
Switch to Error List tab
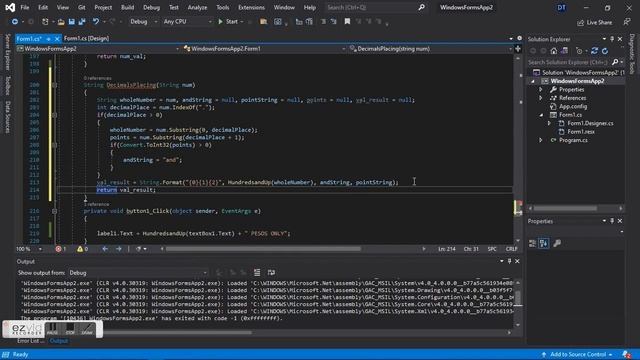click(31, 341)
